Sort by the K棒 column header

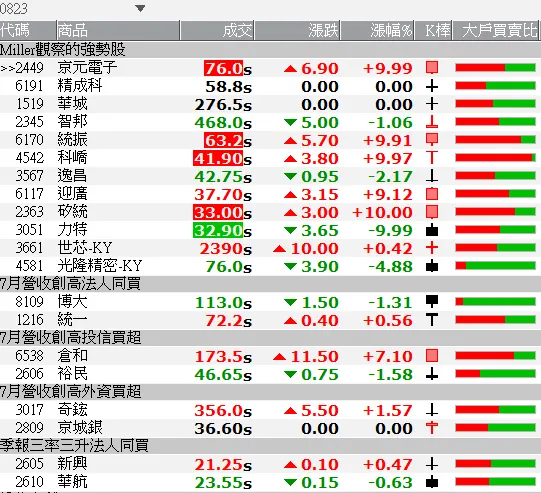coord(433,31)
